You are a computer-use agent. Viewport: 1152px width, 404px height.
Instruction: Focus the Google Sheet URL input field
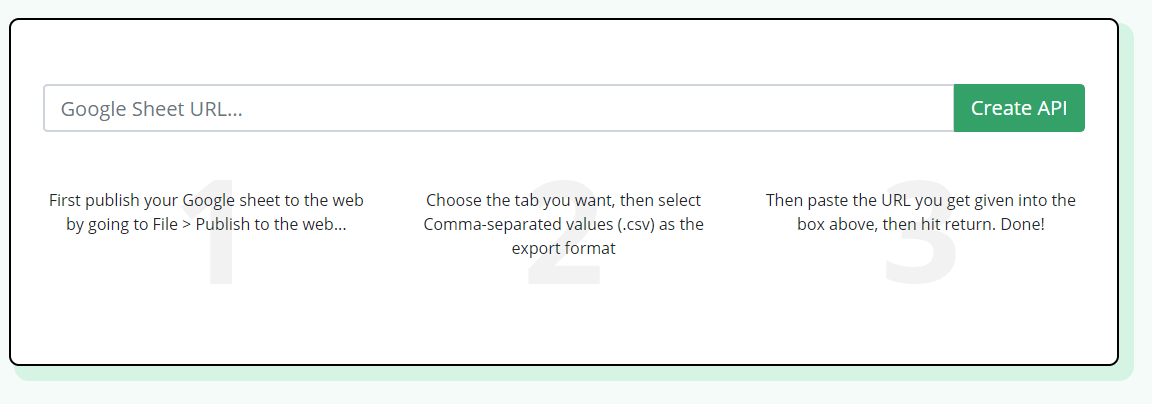click(499, 108)
